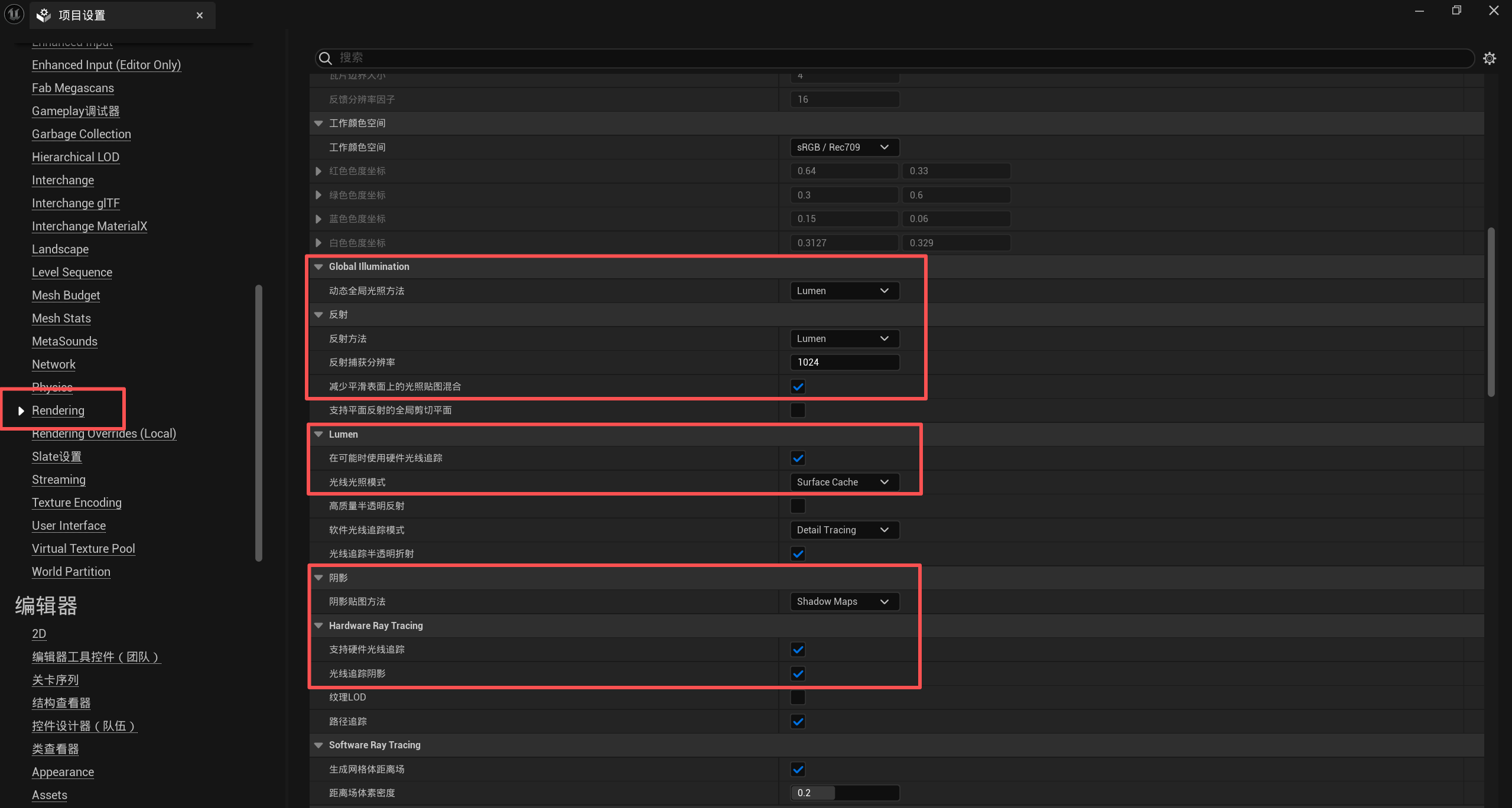Collapse the Software Ray Tracing section

click(318, 745)
